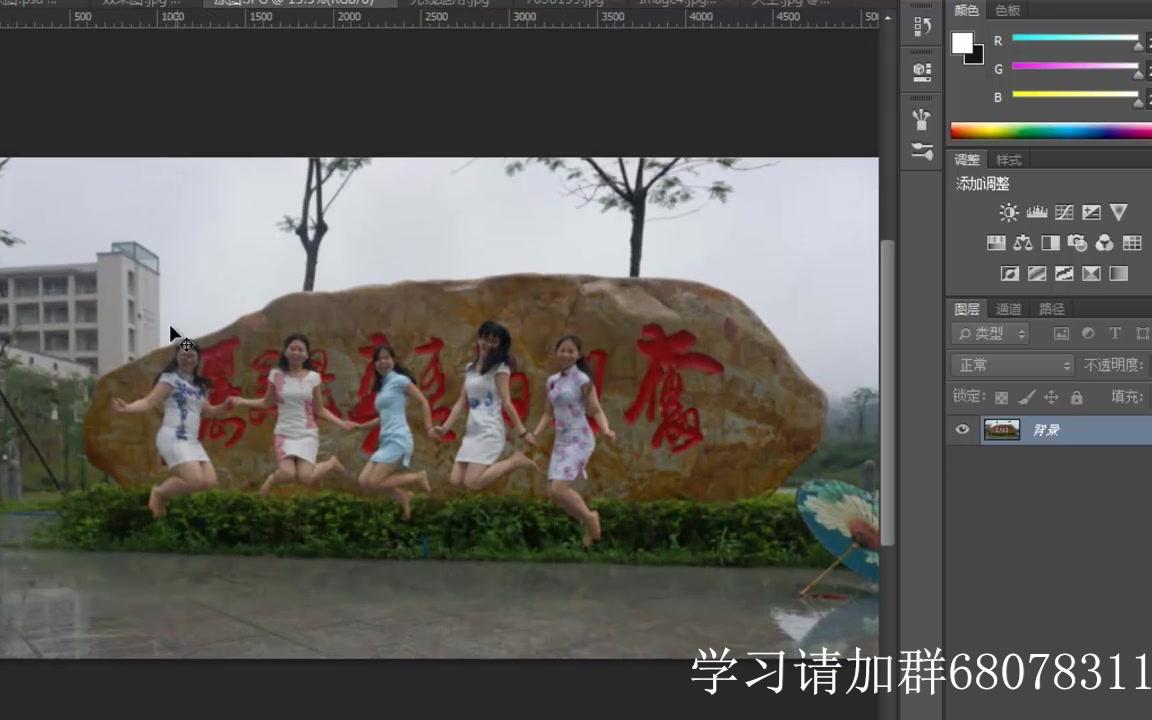The width and height of the screenshot is (1152, 720).
Task: Select the Color Balance adjustment icon
Action: [1022, 243]
